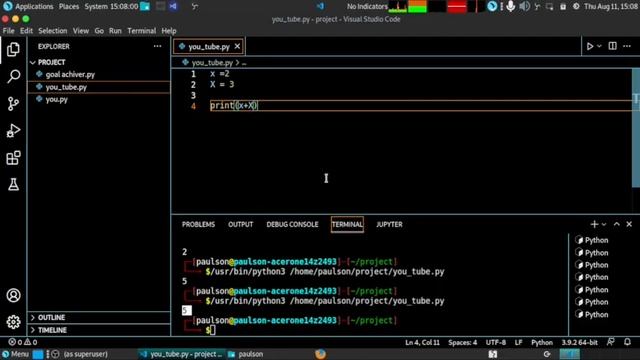Image resolution: width=640 pixels, height=360 pixels.
Task: Split the editor right
Action: point(612,46)
